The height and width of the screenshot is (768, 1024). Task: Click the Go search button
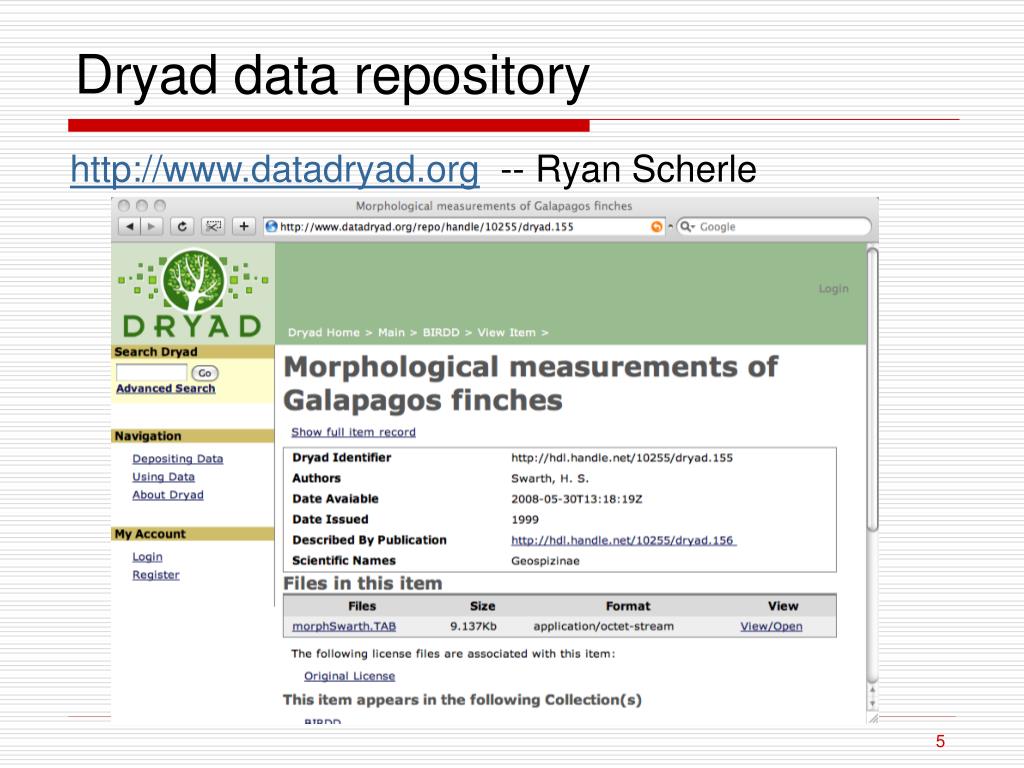coord(204,373)
